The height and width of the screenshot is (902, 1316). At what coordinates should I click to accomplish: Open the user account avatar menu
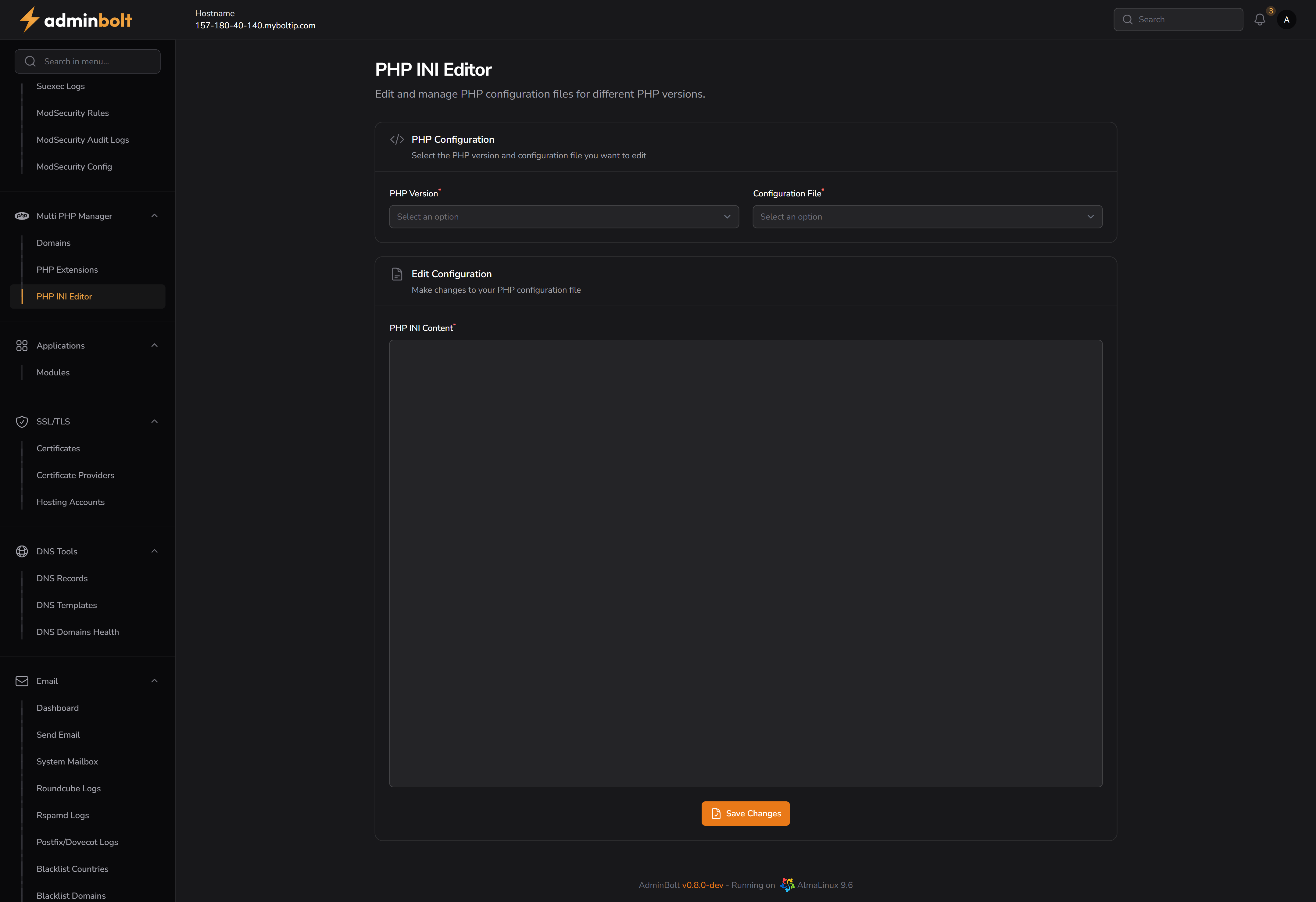tap(1286, 19)
